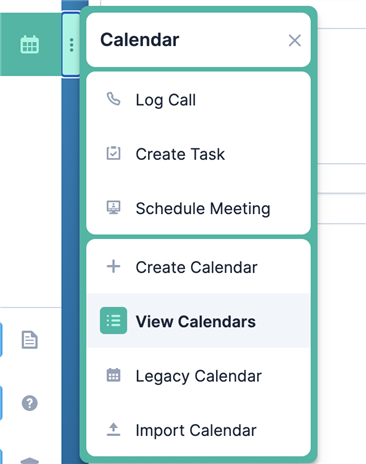Close the Calendar popup menu
This screenshot has height=464, width=366.
295,41
